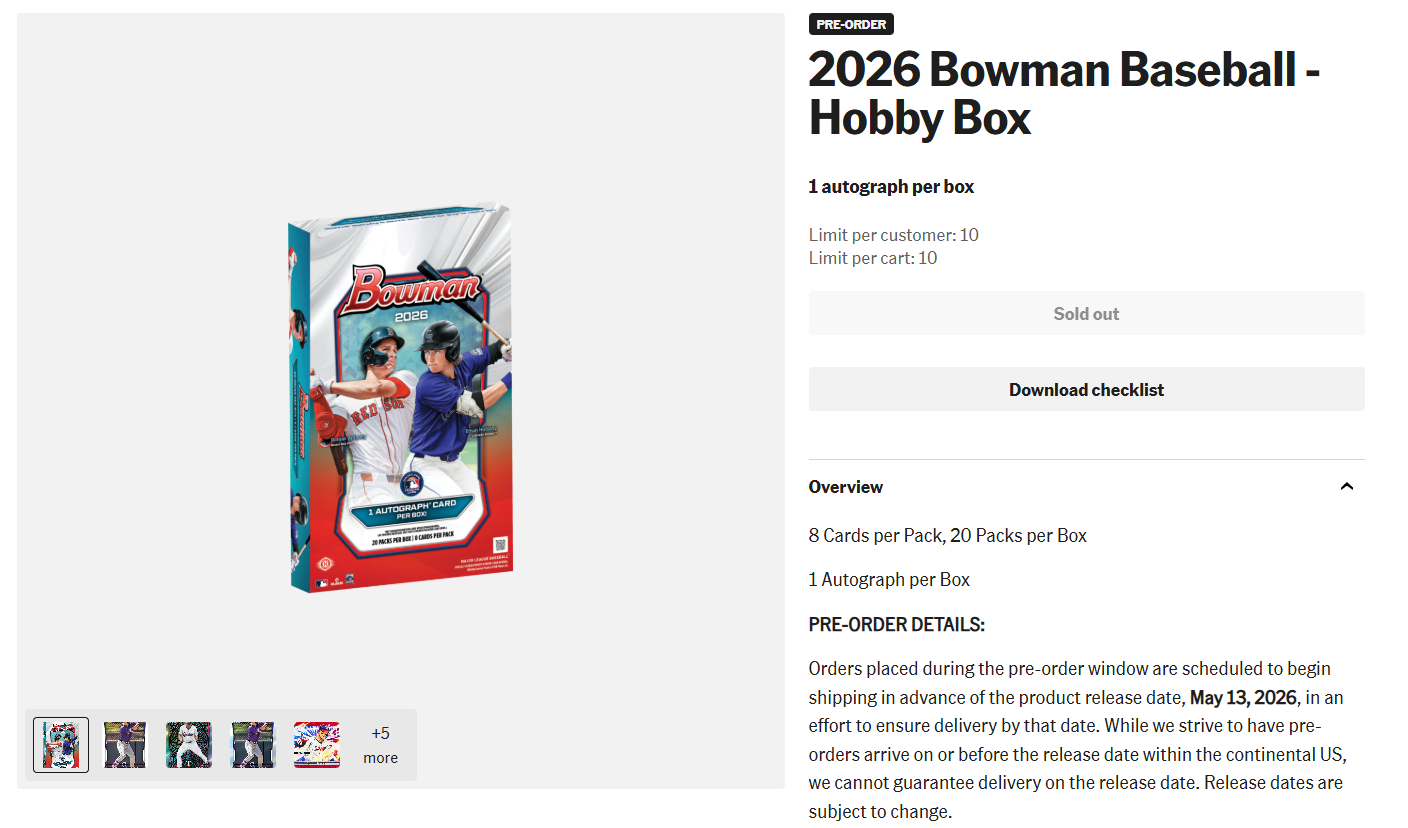View the white-uniform patterned card thumbnail
The height and width of the screenshot is (828, 1408).
189,745
